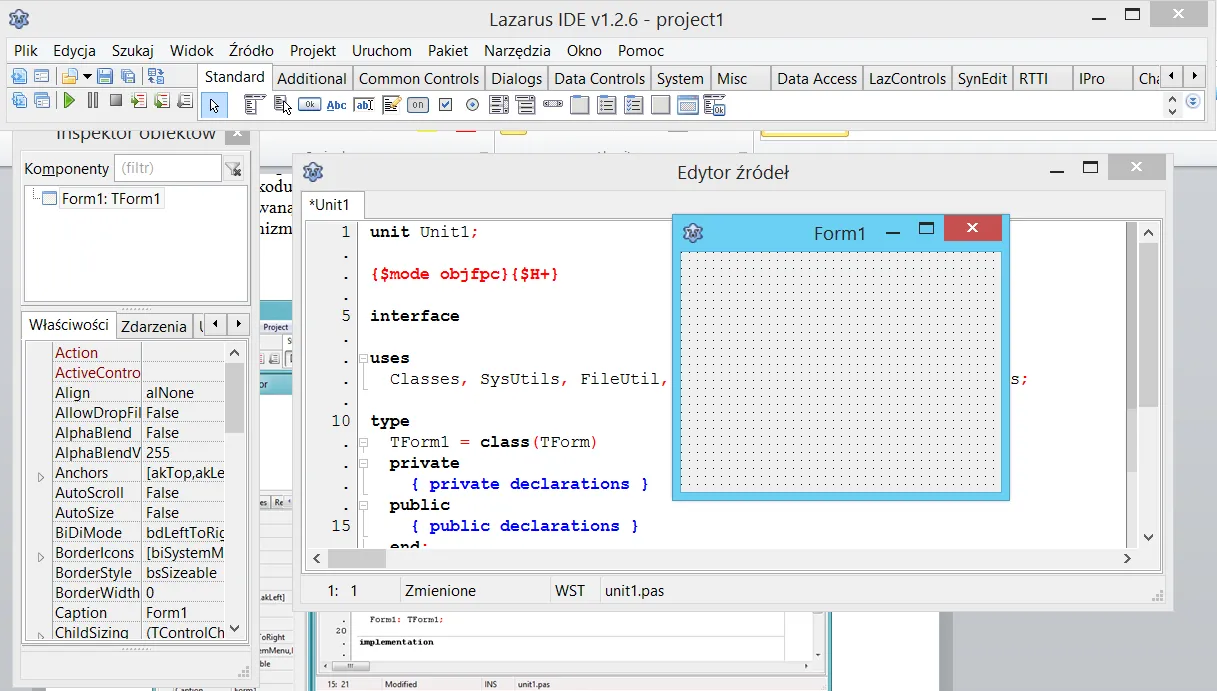Open the round palette options dropdown button

[1192, 101]
